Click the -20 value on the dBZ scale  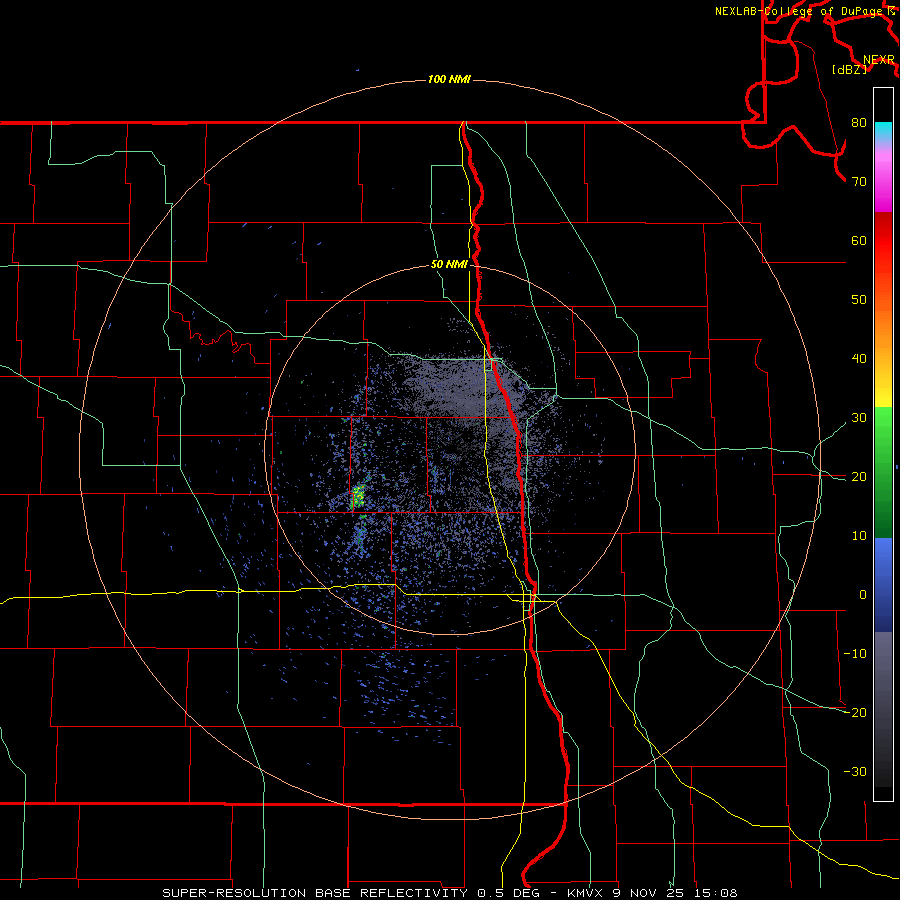[855, 713]
